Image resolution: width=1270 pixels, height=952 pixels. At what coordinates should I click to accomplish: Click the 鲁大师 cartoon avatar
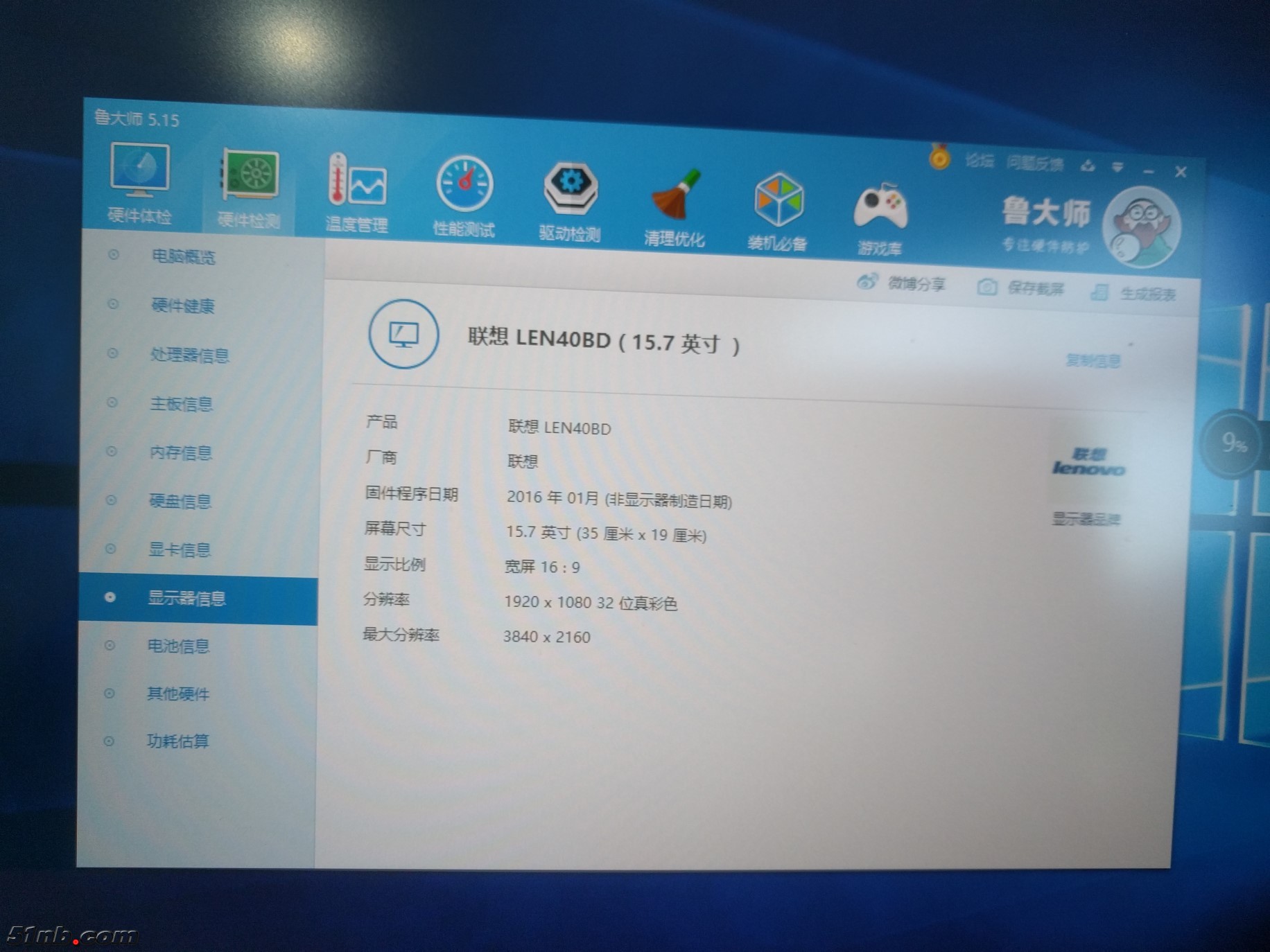click(x=1142, y=228)
